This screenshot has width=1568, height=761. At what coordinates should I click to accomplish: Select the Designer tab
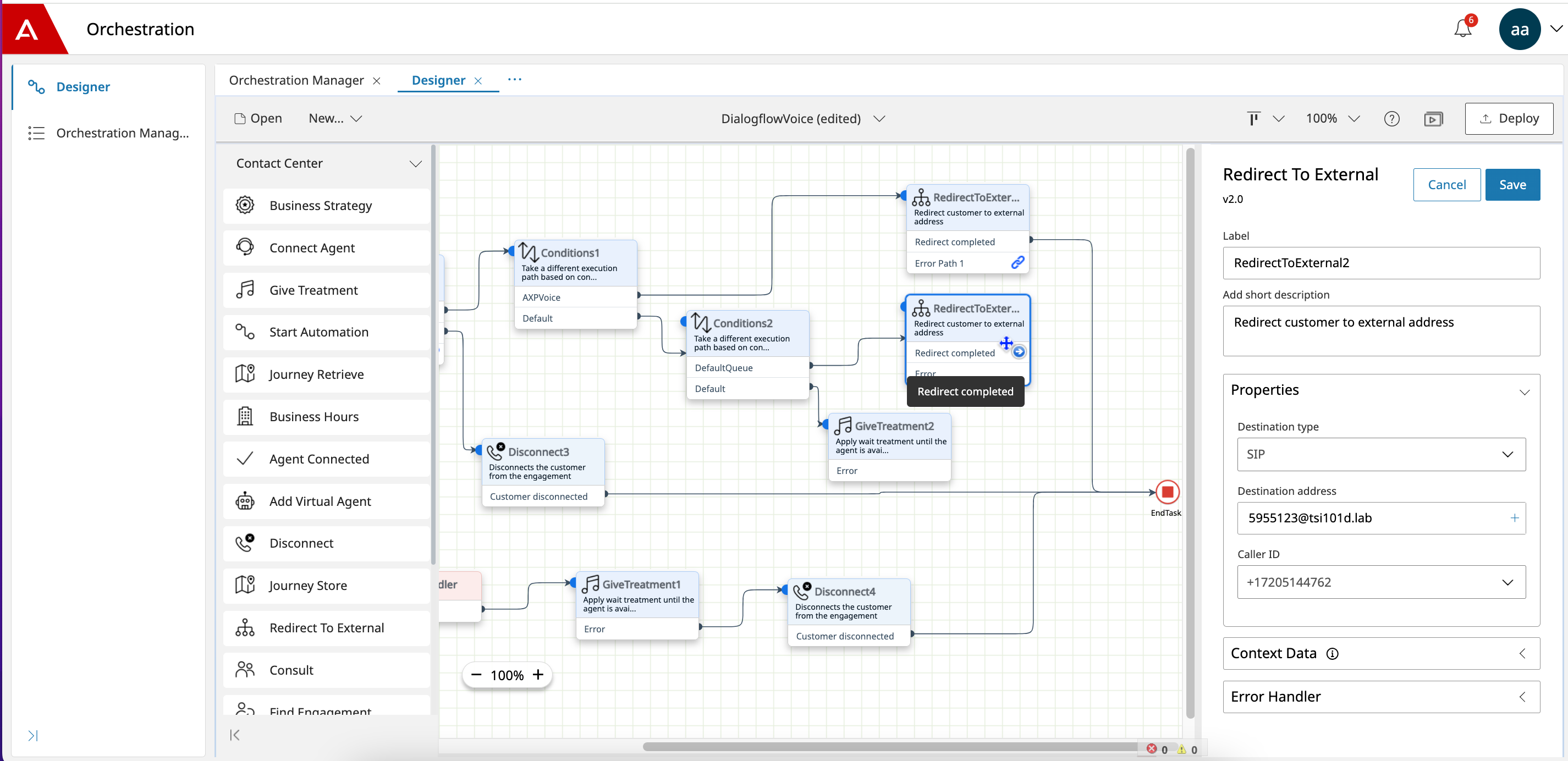pyautogui.click(x=438, y=80)
